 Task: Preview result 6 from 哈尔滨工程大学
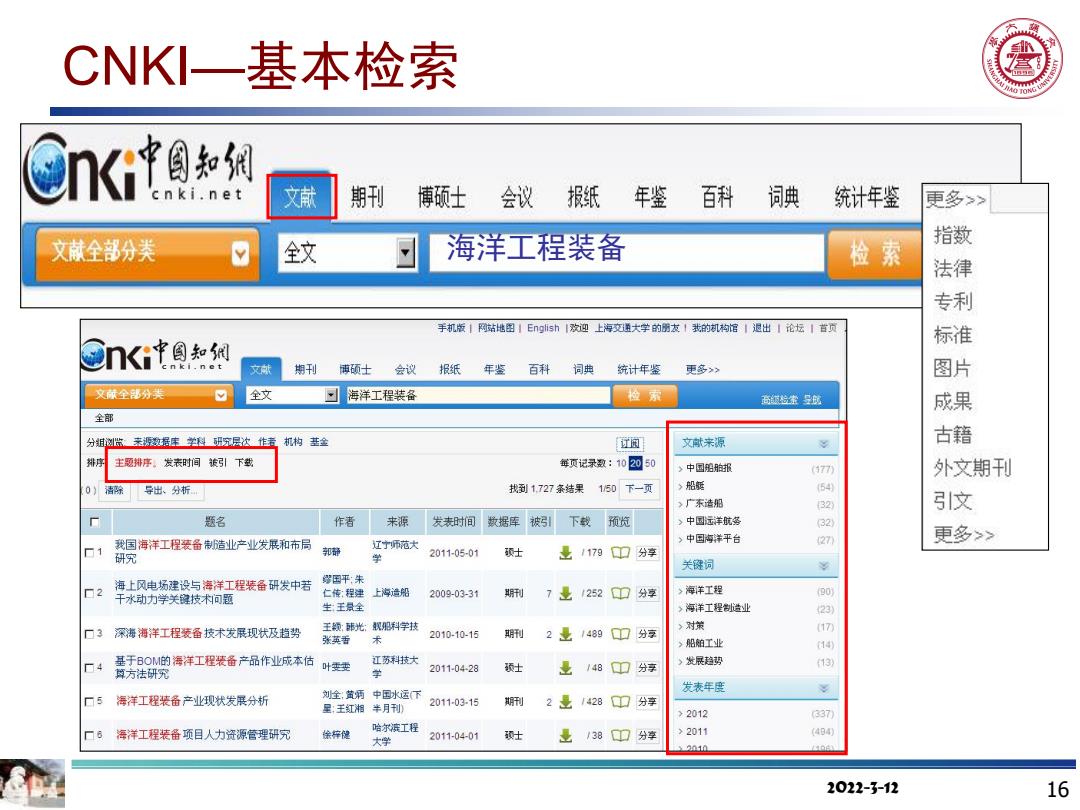(x=620, y=735)
